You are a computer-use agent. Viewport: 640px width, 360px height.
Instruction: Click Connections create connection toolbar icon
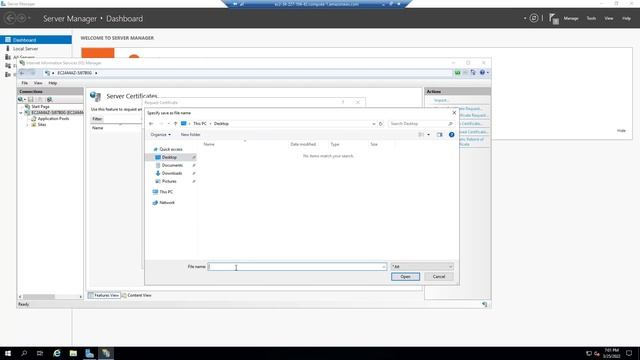click(x=21, y=100)
